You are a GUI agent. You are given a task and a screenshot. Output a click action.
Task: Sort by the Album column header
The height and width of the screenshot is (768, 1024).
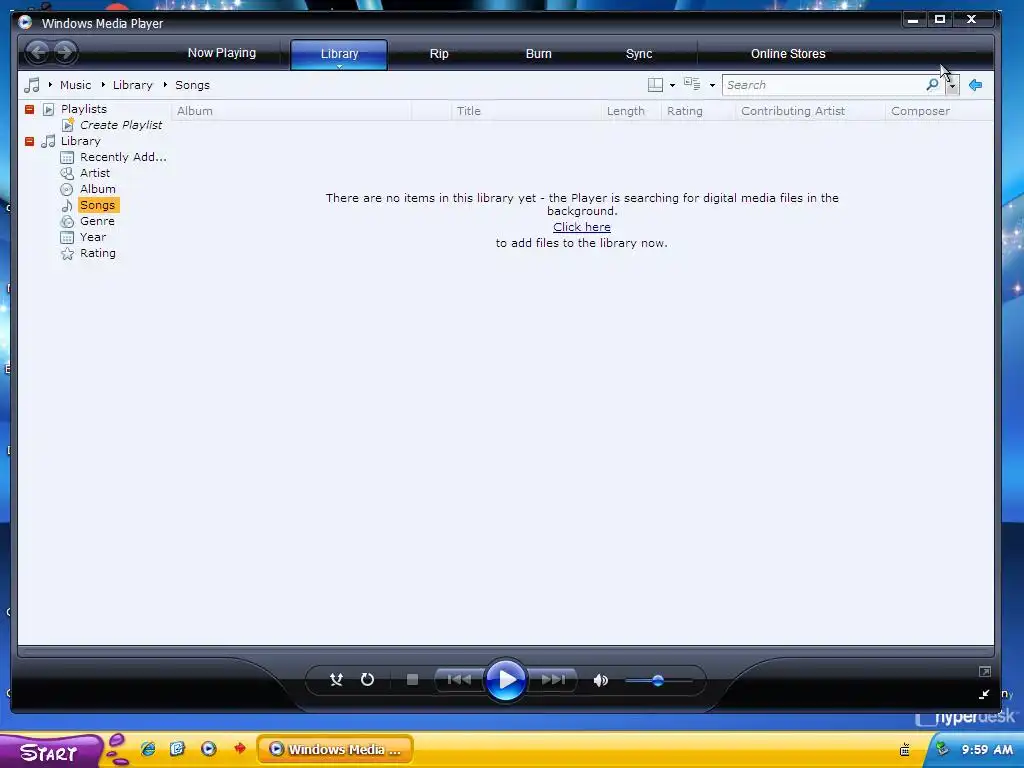291,111
